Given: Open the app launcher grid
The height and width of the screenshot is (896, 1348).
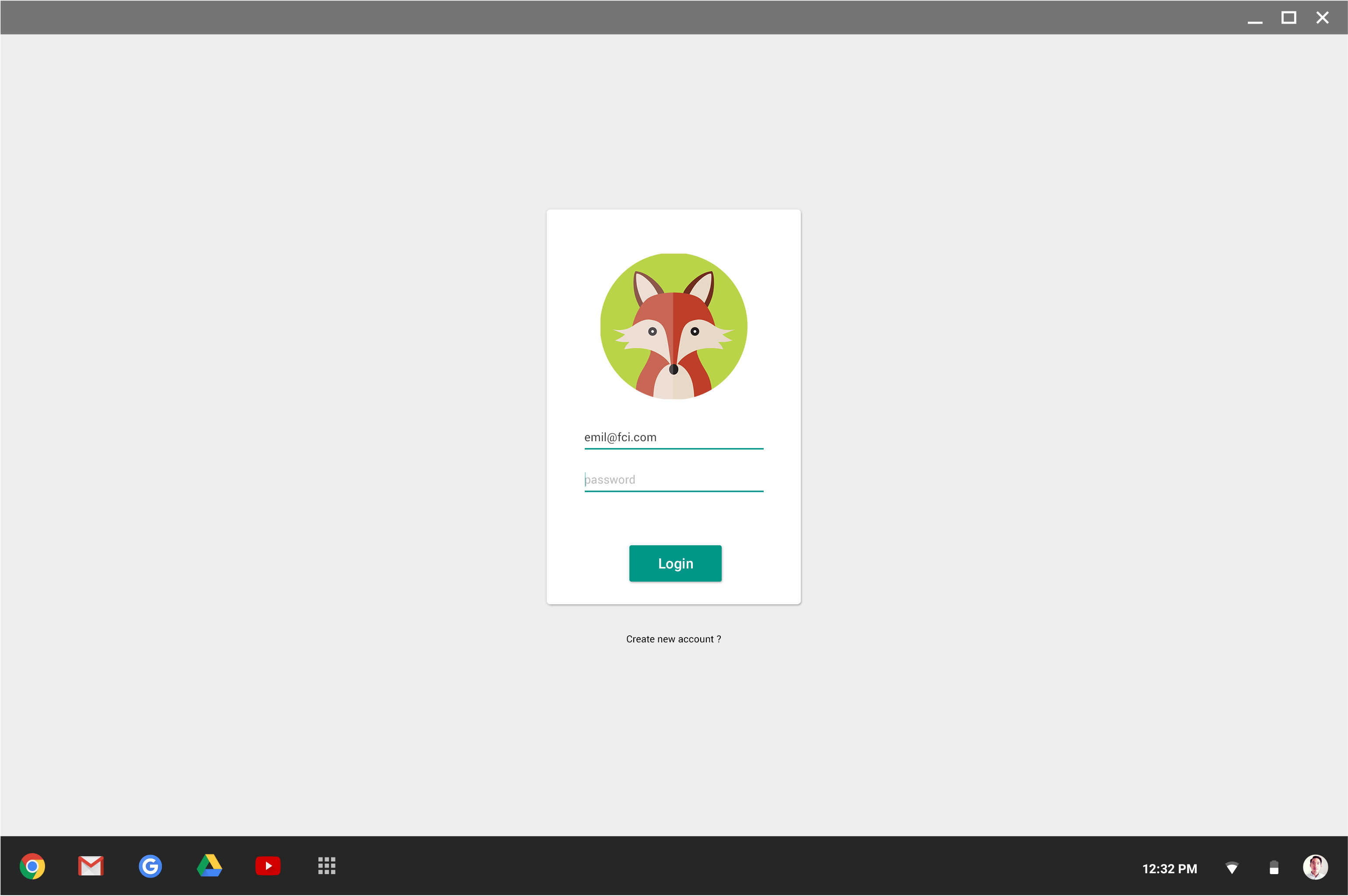Looking at the screenshot, I should click(327, 866).
